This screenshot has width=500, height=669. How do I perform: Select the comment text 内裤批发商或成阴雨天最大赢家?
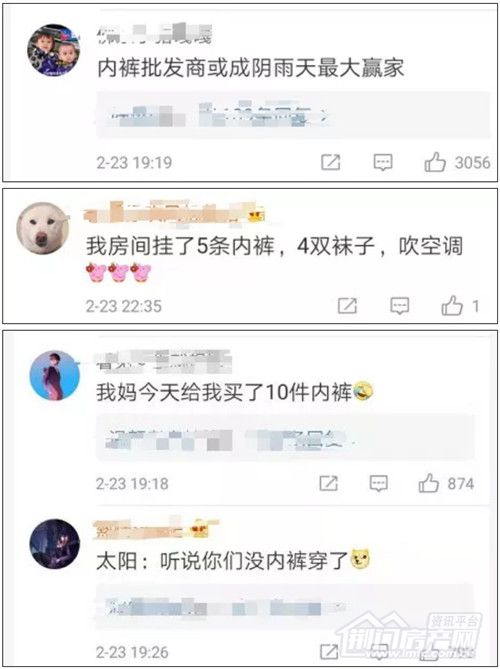pos(250,68)
